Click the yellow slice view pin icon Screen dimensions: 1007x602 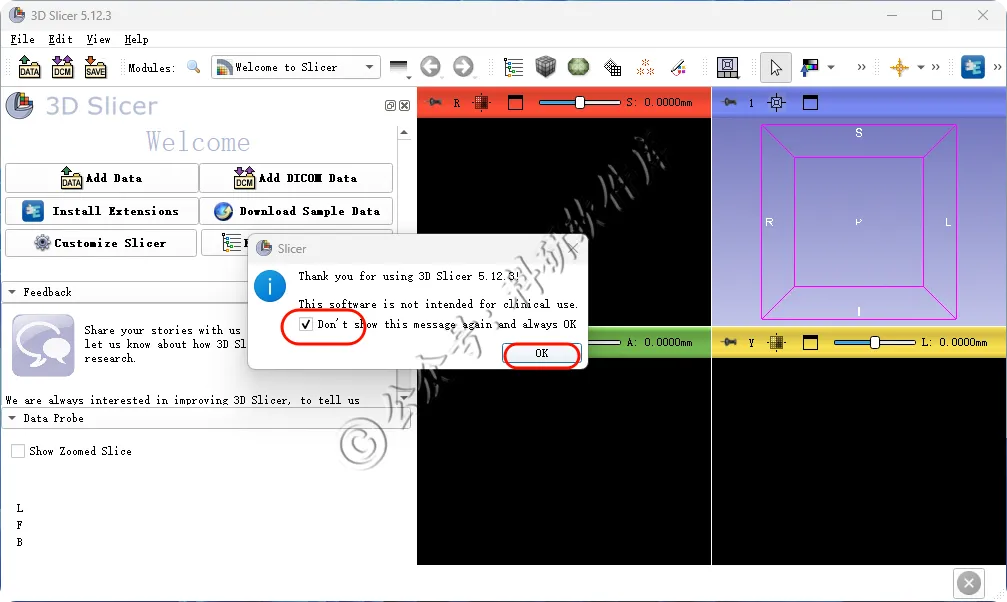(730, 342)
